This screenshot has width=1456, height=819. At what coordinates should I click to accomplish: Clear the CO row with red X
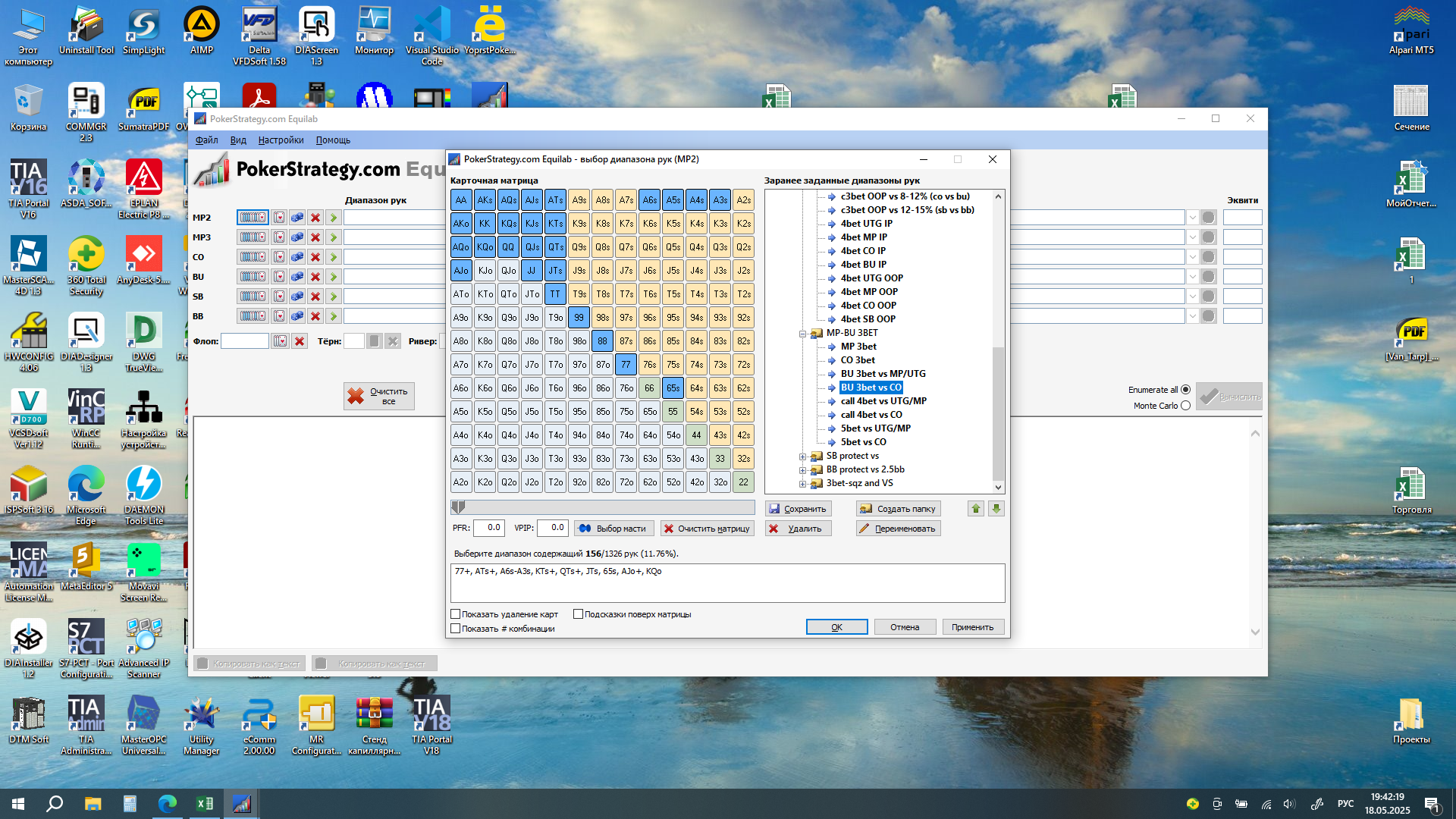(315, 257)
